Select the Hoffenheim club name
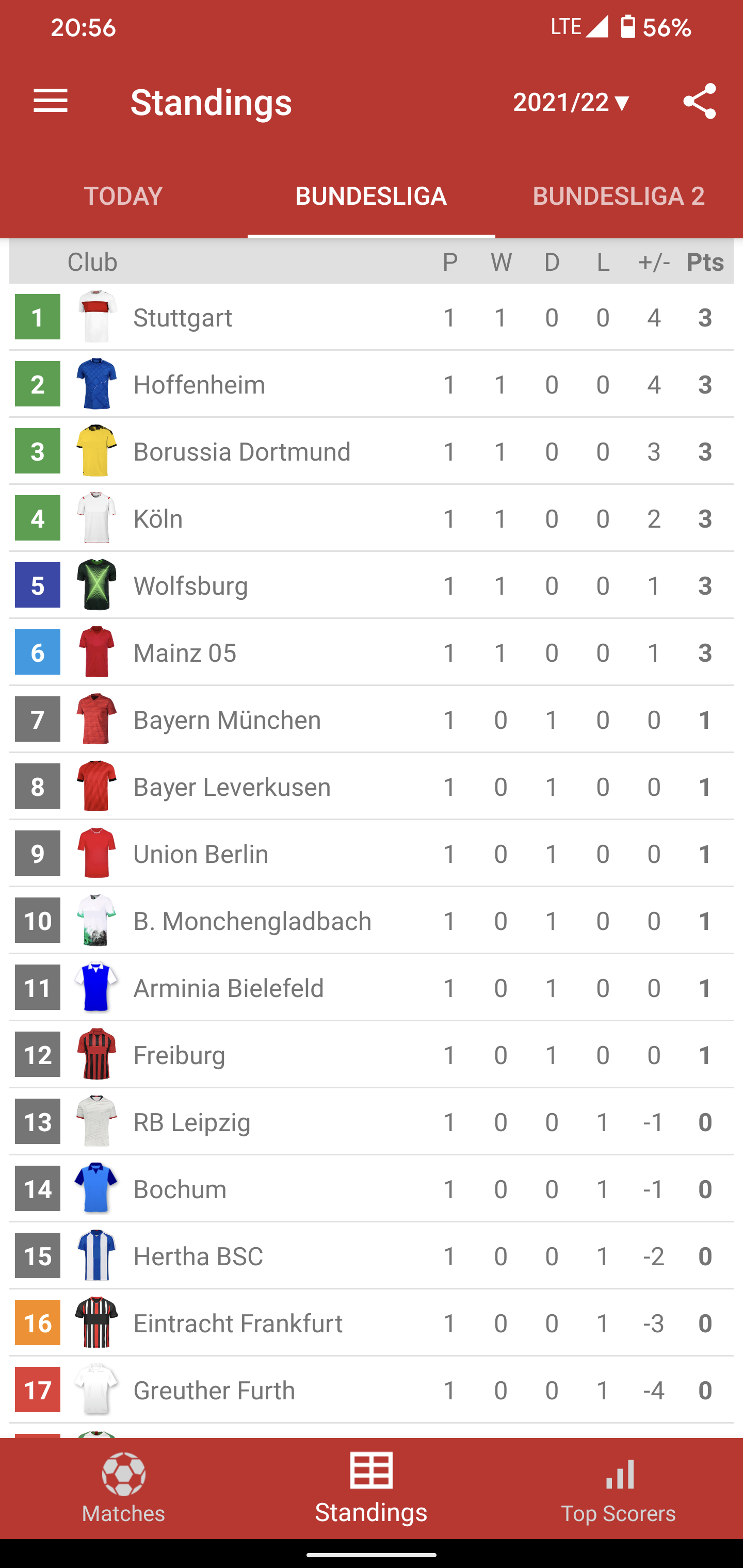Viewport: 743px width, 1568px height. click(199, 385)
